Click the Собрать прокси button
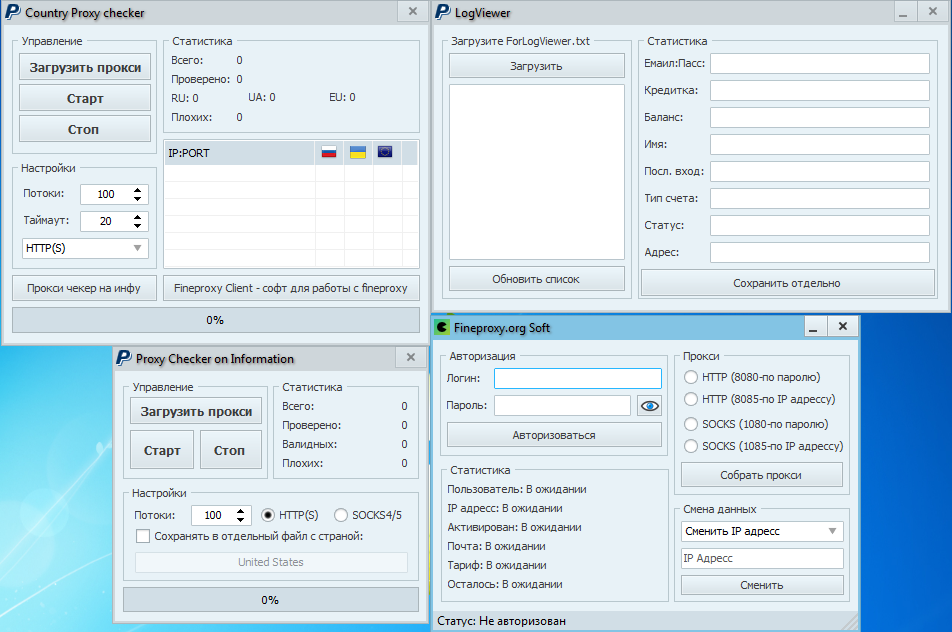The height and width of the screenshot is (632, 952). pos(761,474)
